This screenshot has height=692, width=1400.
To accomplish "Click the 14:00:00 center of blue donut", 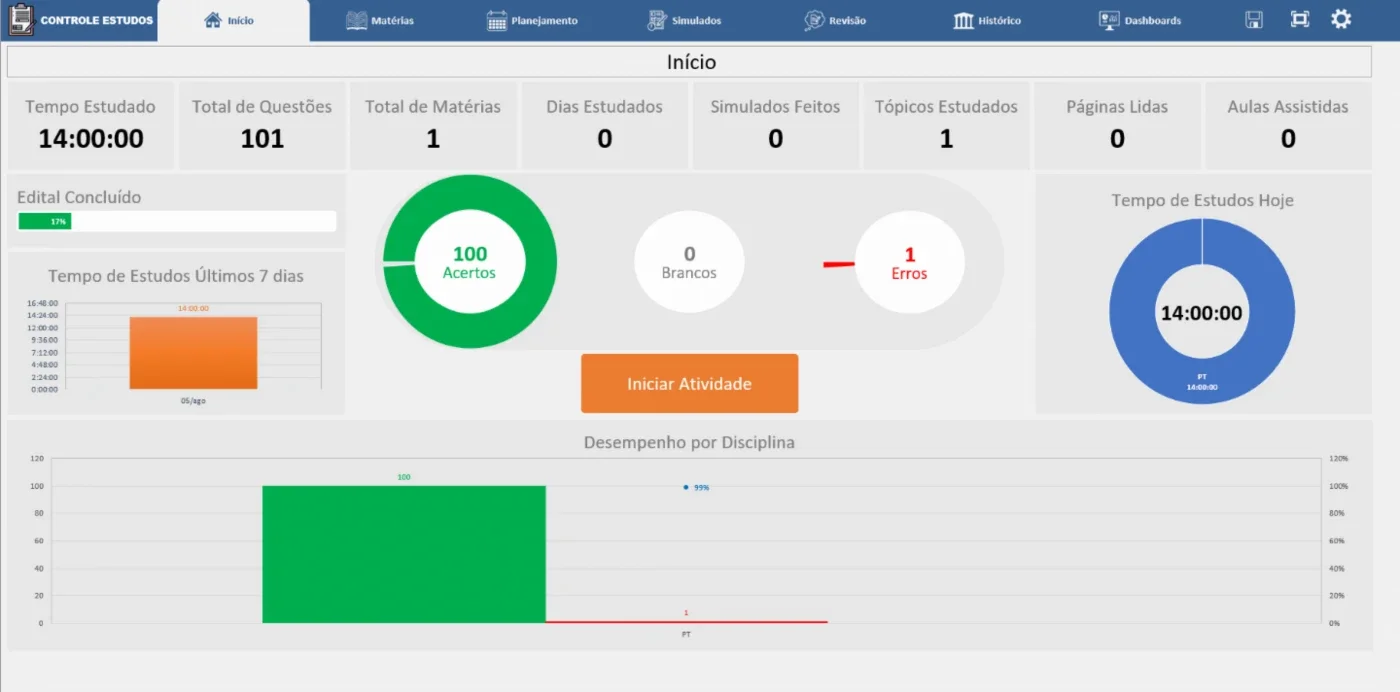I will pos(1201,313).
